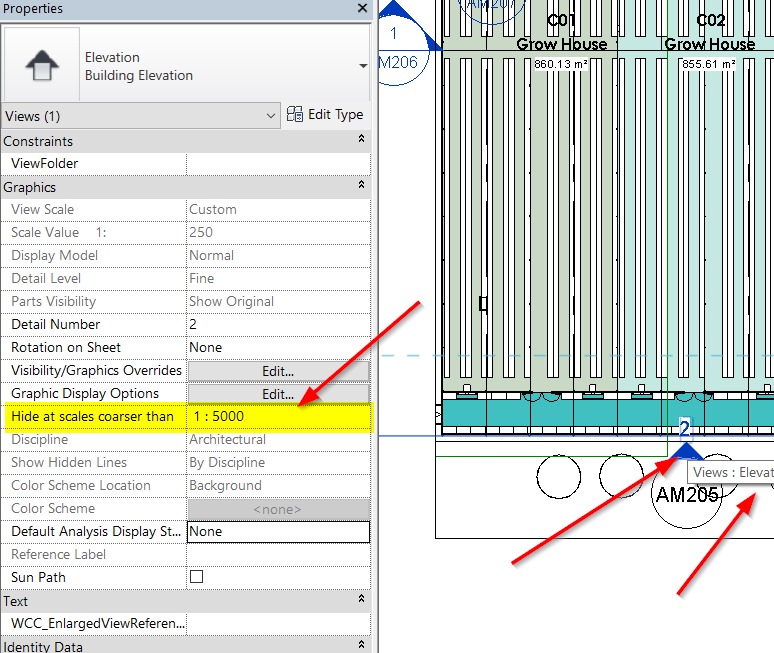Collapse the Text section

pyautogui.click(x=361, y=601)
